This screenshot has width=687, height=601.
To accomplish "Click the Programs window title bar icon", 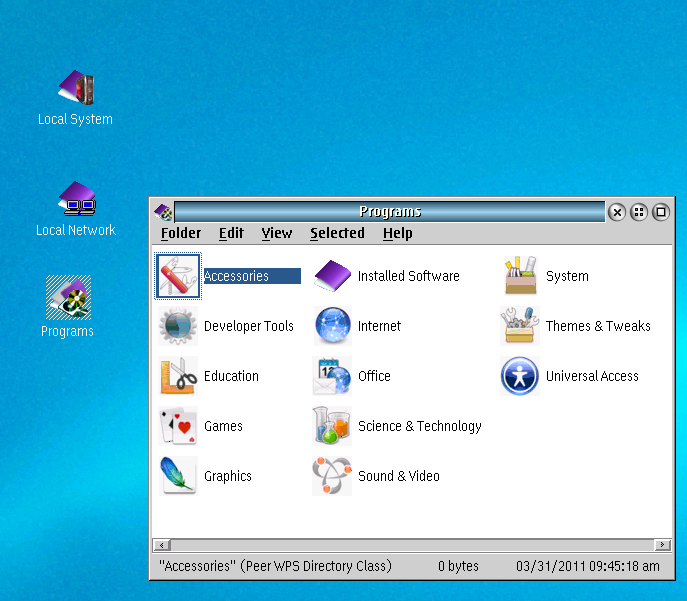I will 163,211.
